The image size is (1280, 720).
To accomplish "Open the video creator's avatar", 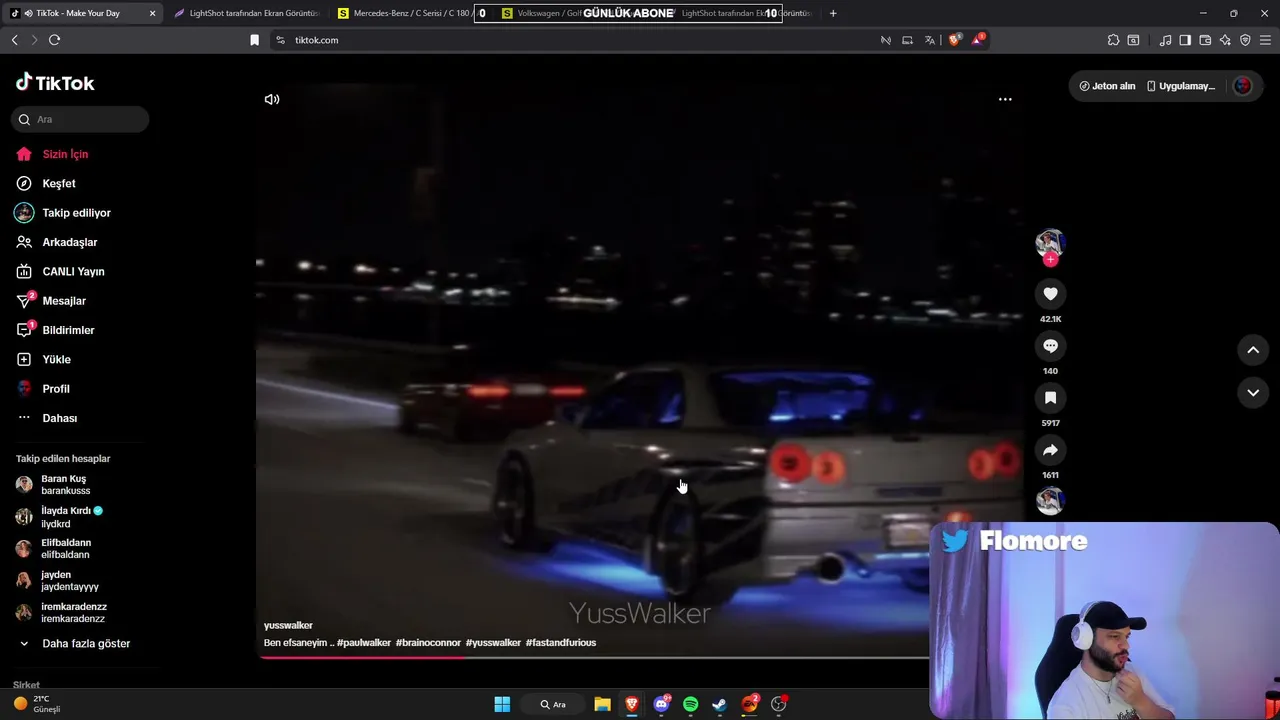I will point(1050,242).
